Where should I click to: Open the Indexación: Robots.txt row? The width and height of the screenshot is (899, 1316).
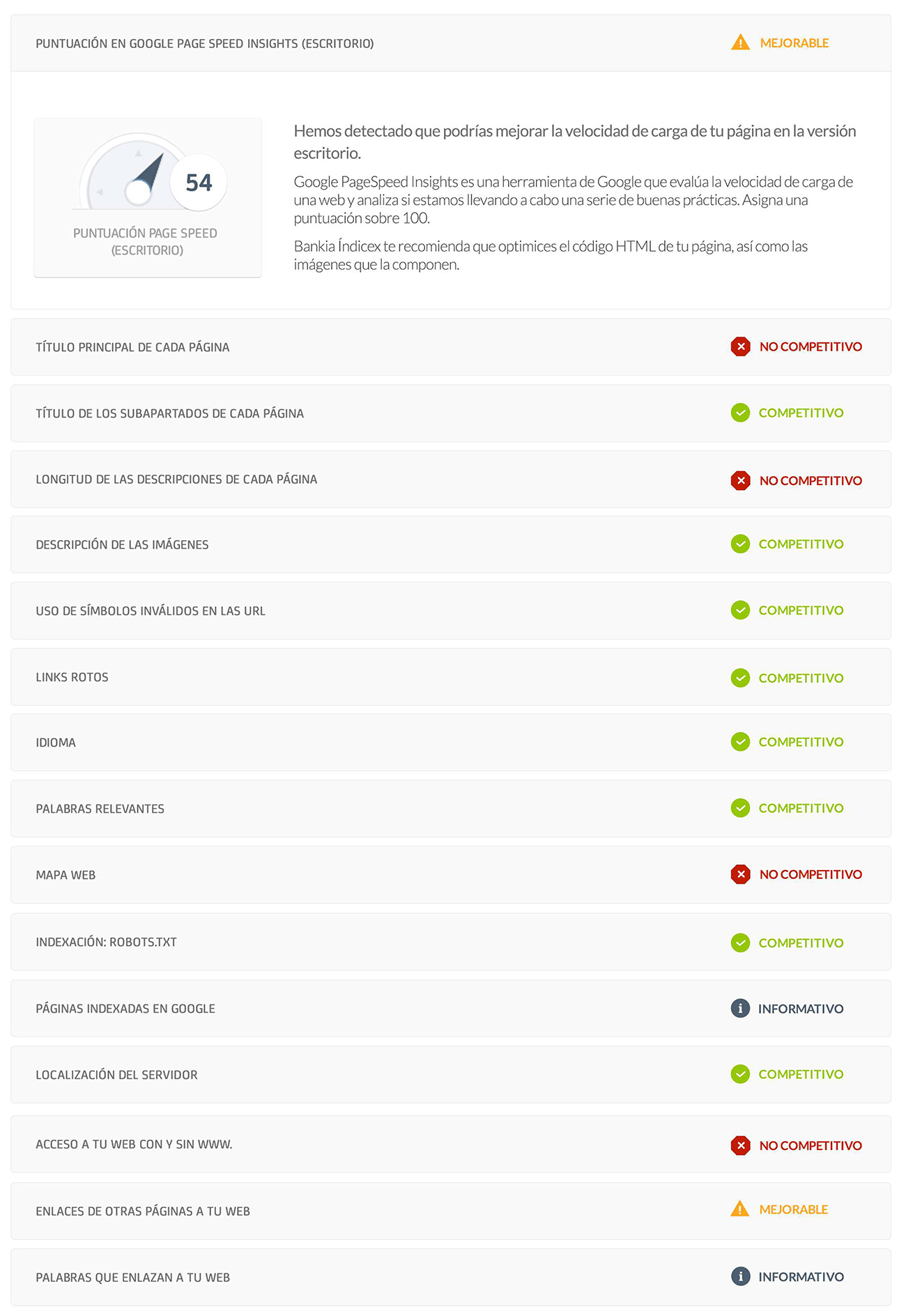pyautogui.click(x=107, y=942)
